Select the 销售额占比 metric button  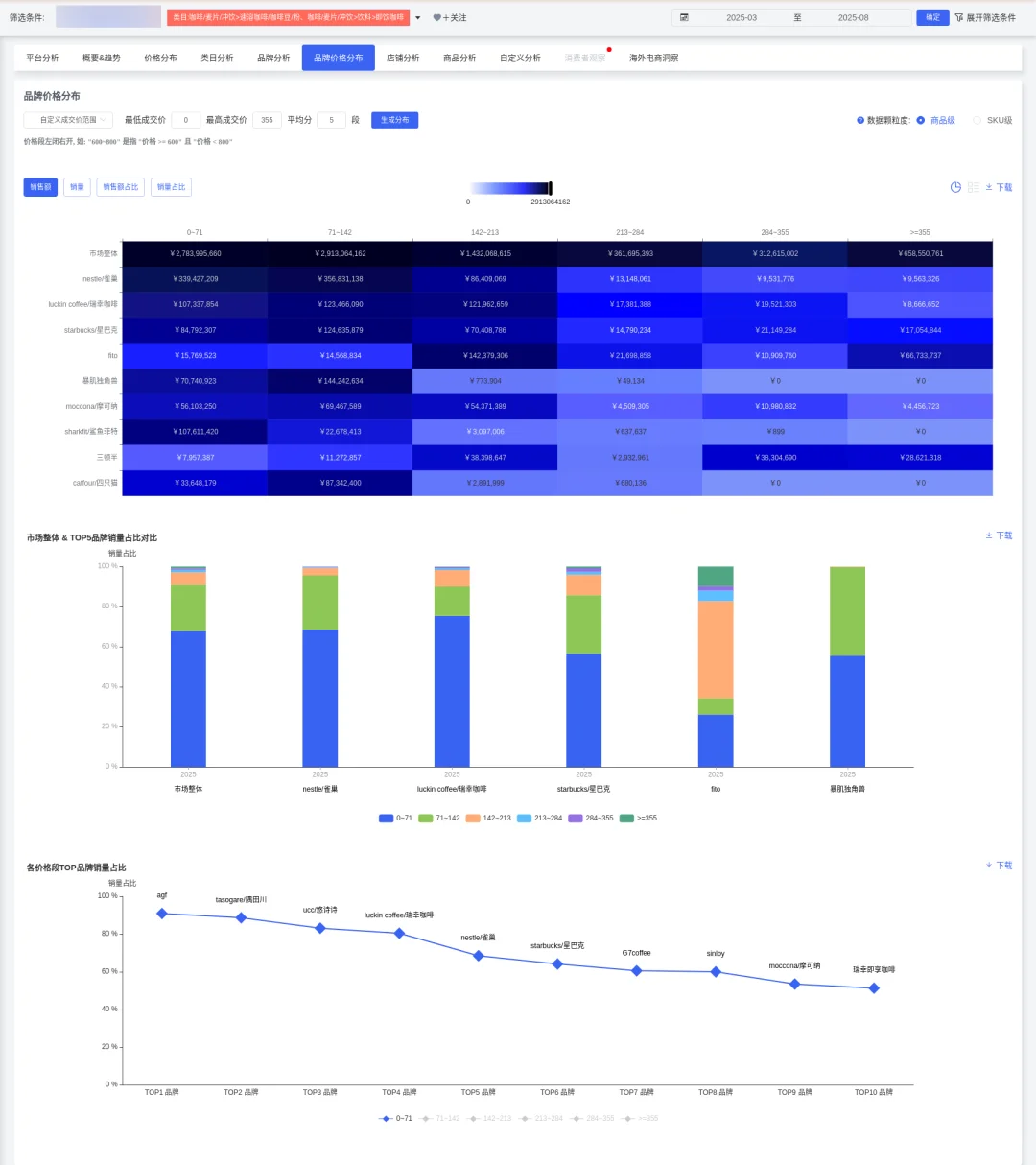121,187
